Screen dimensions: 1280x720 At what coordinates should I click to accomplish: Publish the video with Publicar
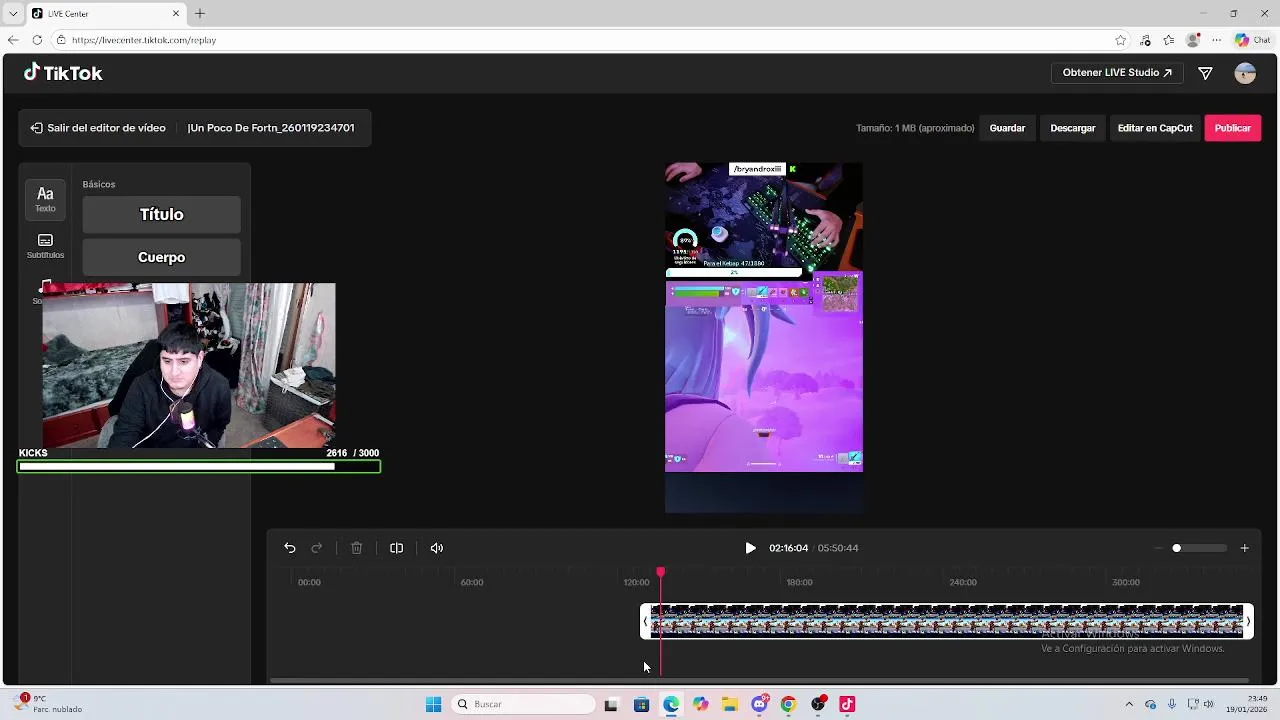[1233, 128]
